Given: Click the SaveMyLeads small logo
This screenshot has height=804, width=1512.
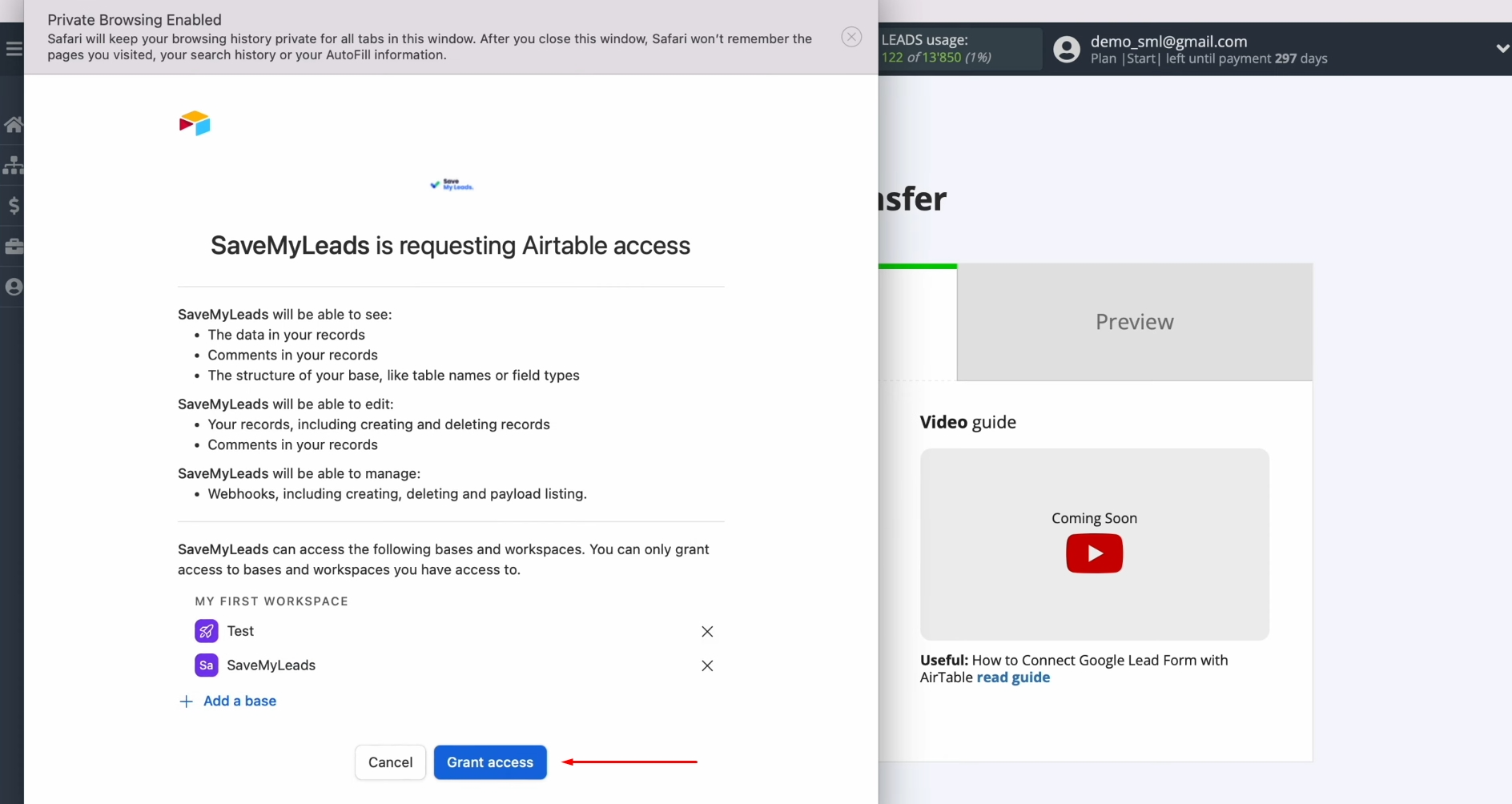Looking at the screenshot, I should click(x=452, y=184).
